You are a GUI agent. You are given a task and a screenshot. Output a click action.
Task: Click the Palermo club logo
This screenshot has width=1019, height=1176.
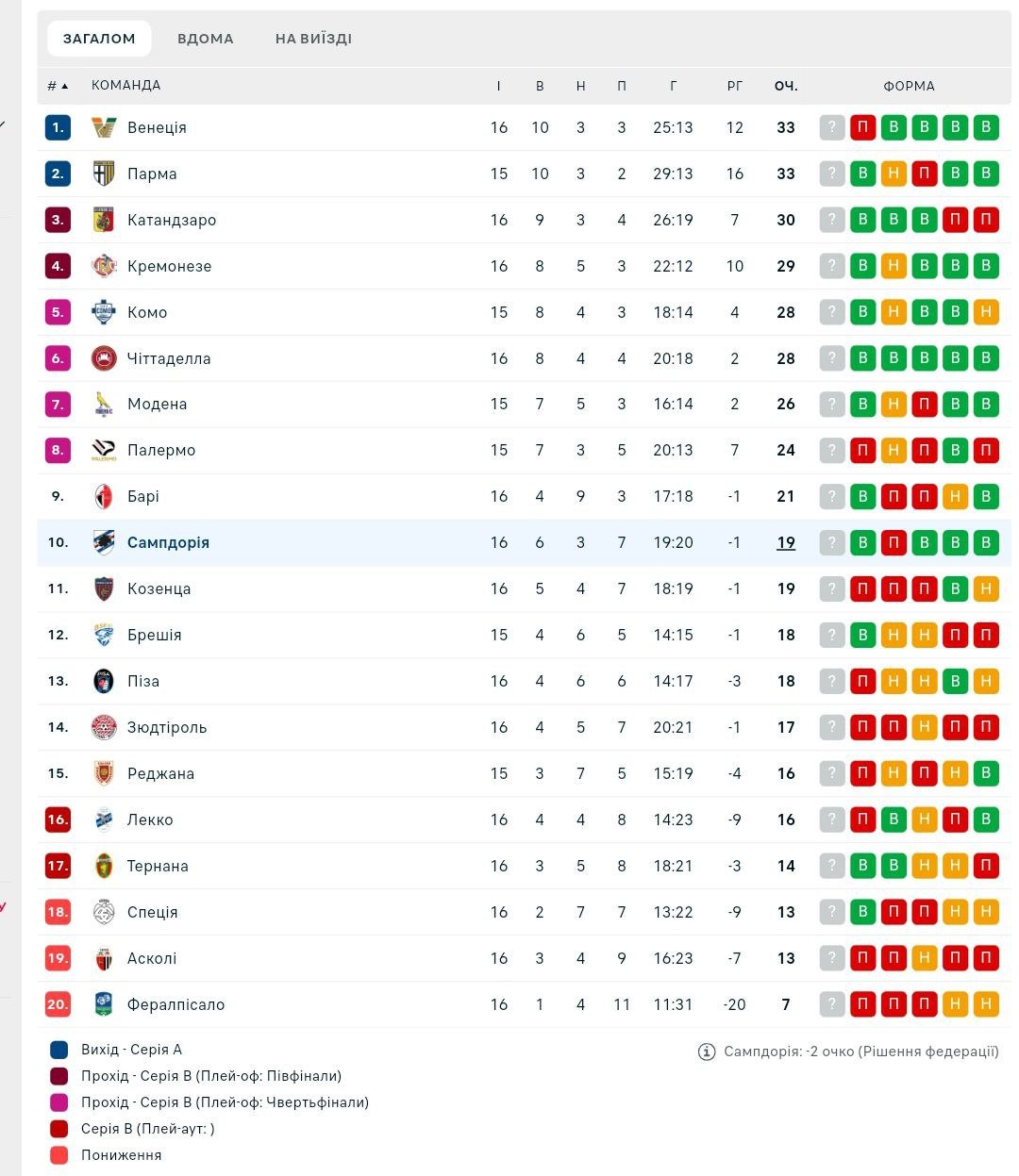tap(104, 451)
